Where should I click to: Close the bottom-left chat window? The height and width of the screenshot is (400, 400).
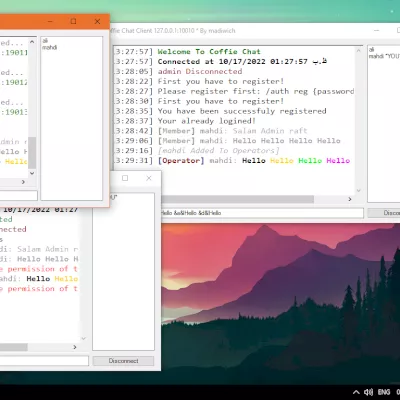pos(149,178)
